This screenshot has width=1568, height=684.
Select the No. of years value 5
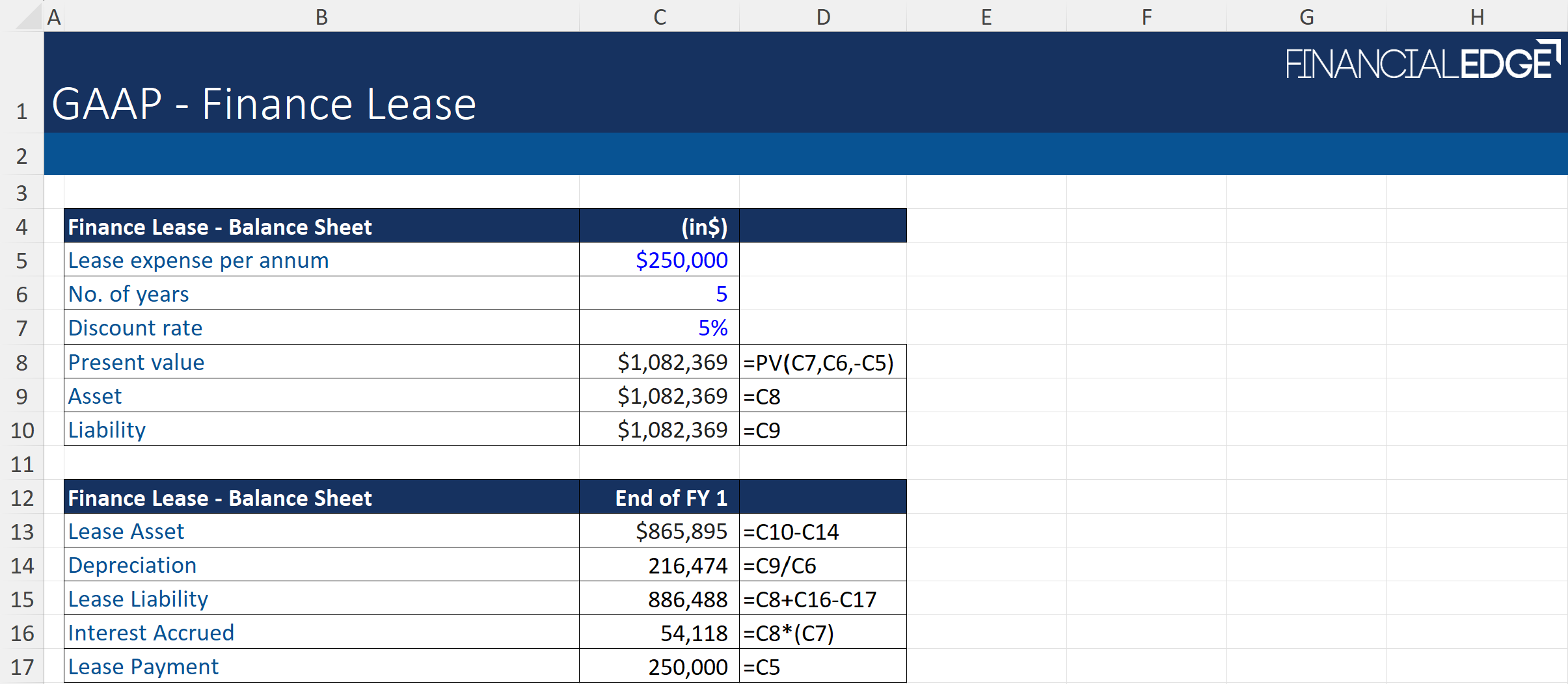(x=659, y=294)
